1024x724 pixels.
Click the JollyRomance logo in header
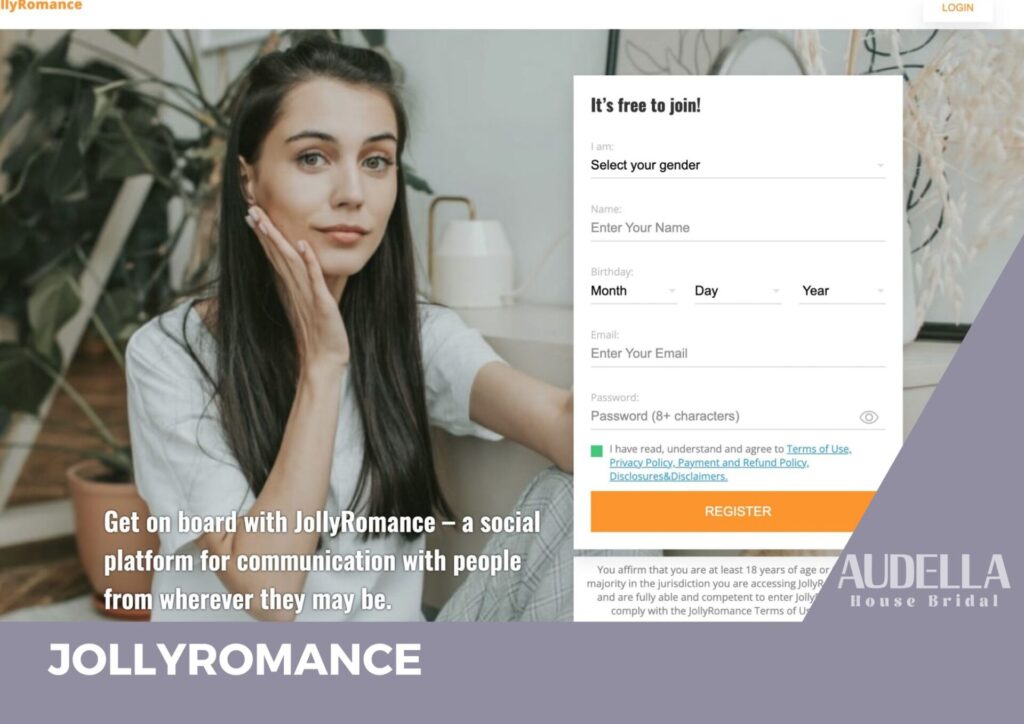41,5
